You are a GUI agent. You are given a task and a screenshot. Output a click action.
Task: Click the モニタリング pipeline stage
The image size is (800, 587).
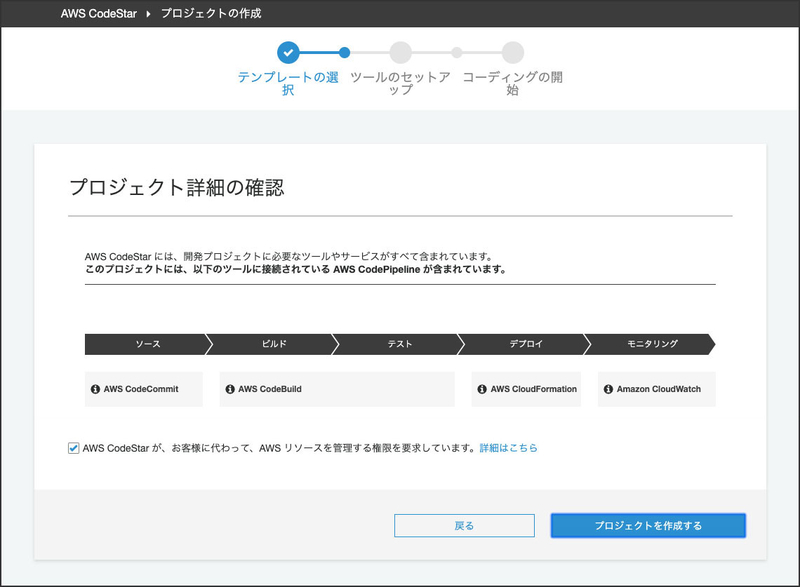tap(652, 344)
